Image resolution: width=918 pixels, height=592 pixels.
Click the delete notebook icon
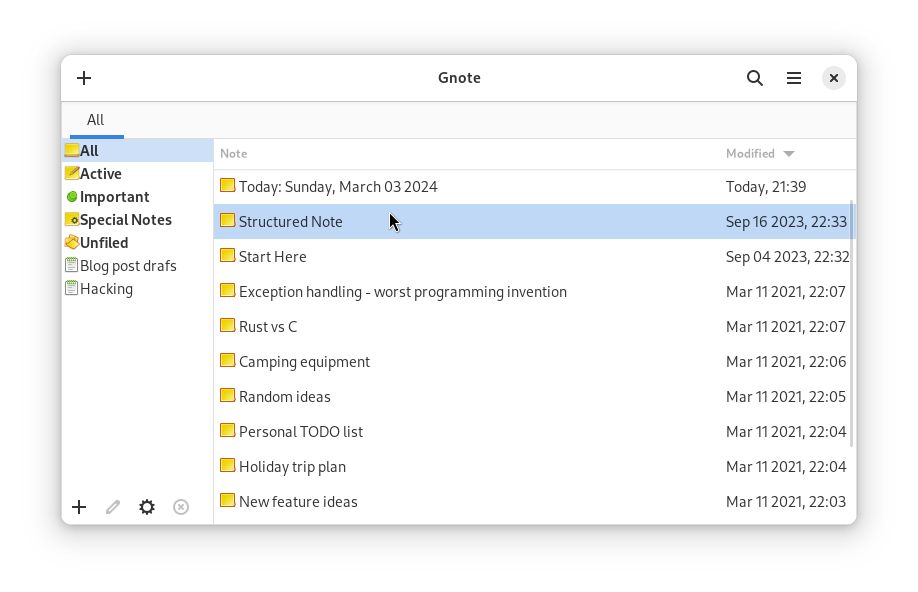pos(181,507)
